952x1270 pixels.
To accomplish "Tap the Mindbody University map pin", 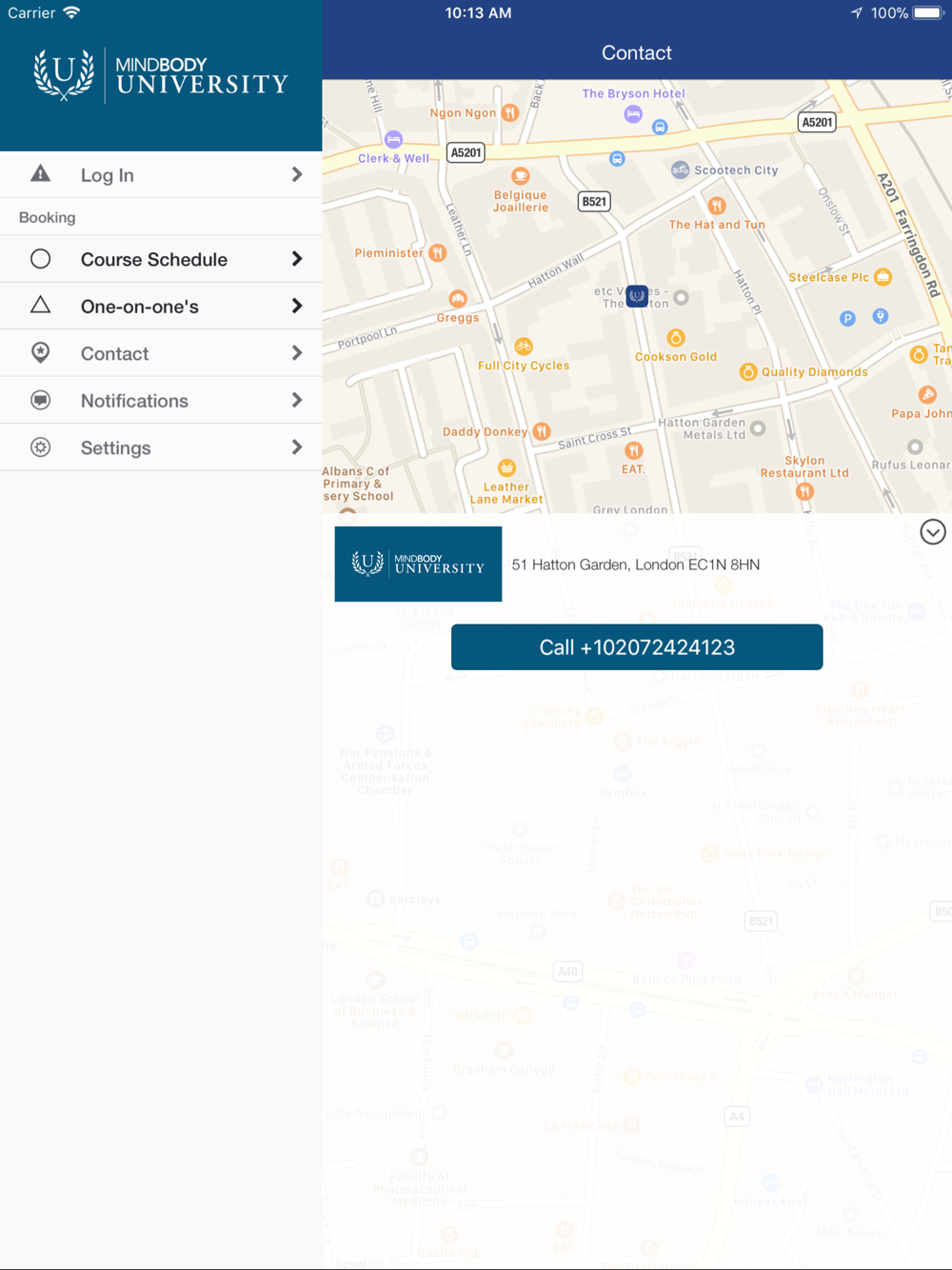I will pos(637,296).
